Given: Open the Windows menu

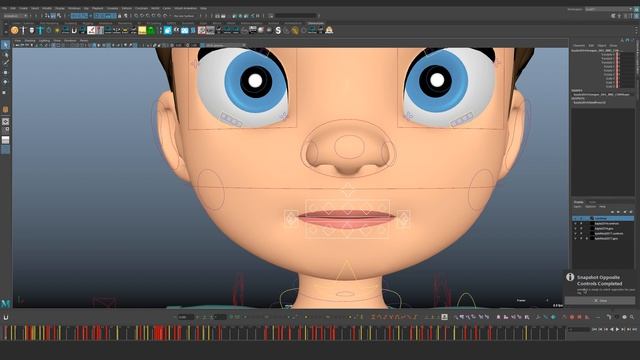Looking at the screenshot, I should point(74,8).
